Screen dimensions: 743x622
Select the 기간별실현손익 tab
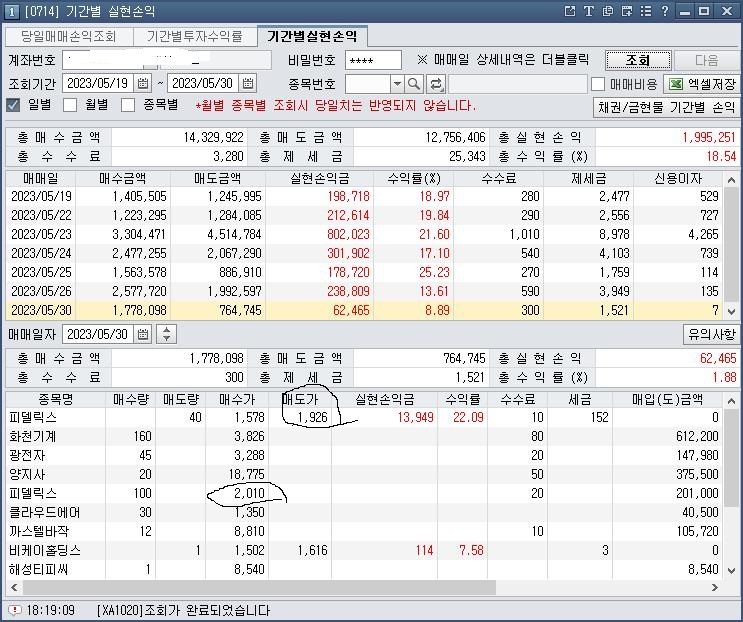[312, 36]
